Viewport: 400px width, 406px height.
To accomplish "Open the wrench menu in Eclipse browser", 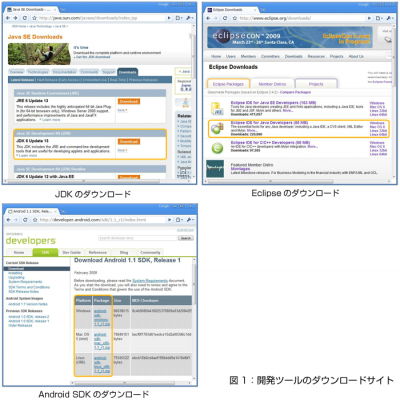I will pyautogui.click(x=390, y=18).
